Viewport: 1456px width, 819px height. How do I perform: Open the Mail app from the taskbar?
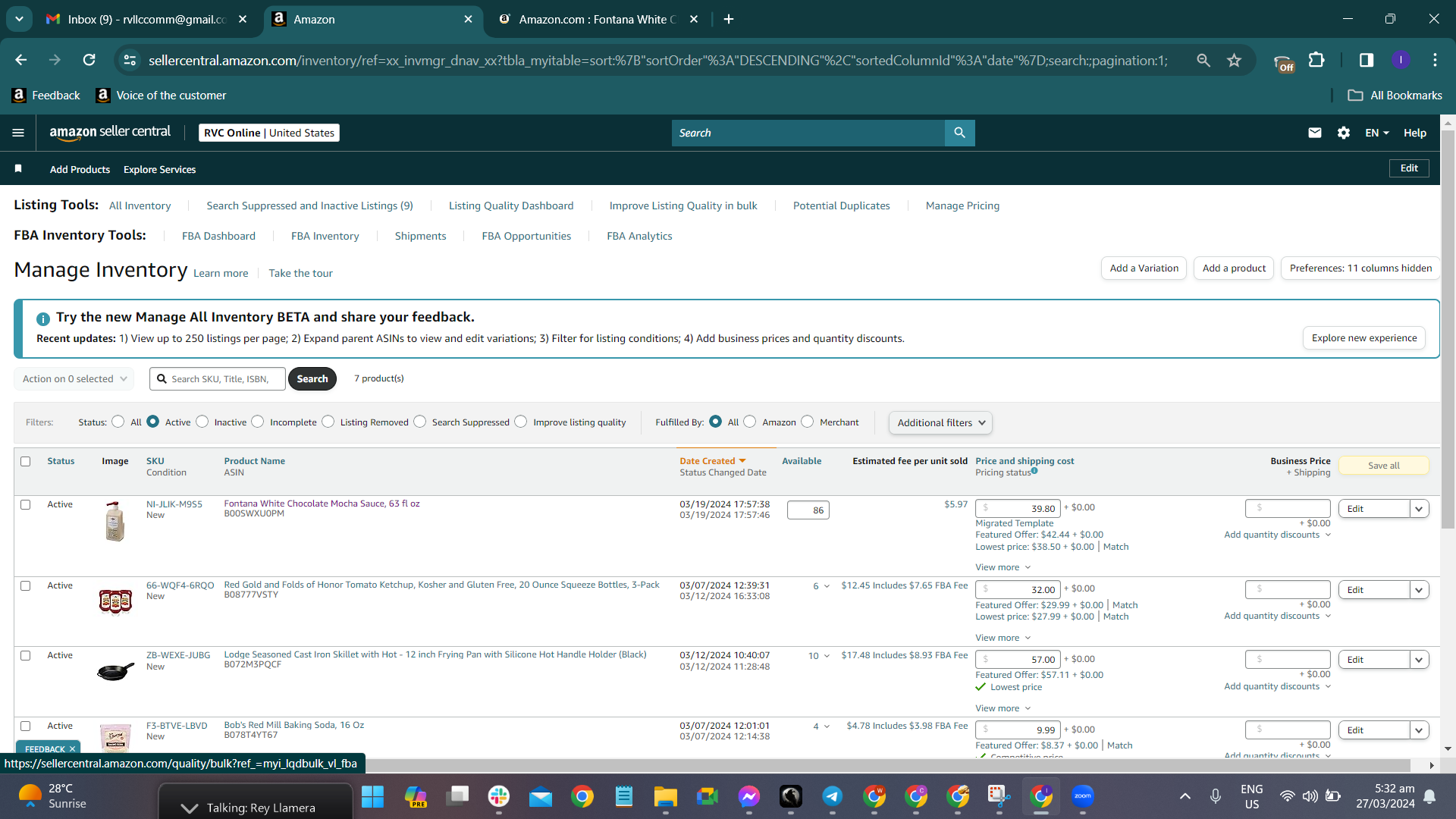(x=541, y=796)
